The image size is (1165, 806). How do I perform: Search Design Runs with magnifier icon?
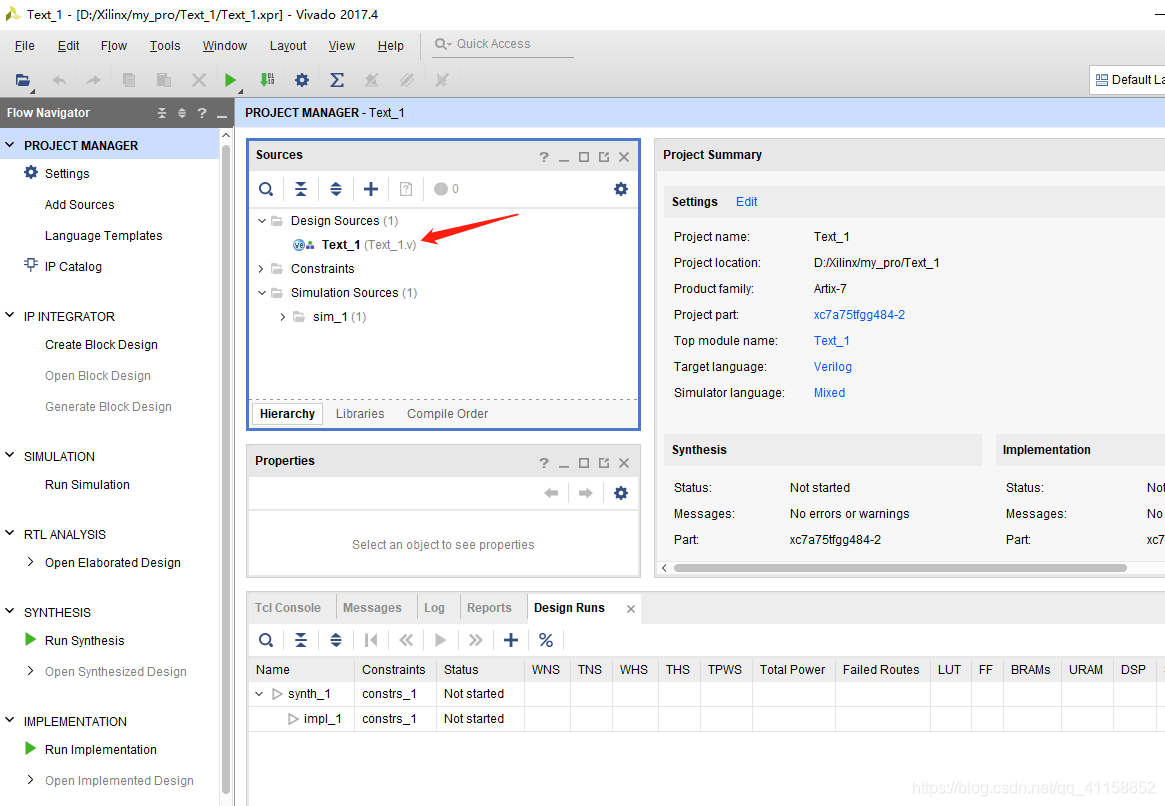pyautogui.click(x=266, y=640)
